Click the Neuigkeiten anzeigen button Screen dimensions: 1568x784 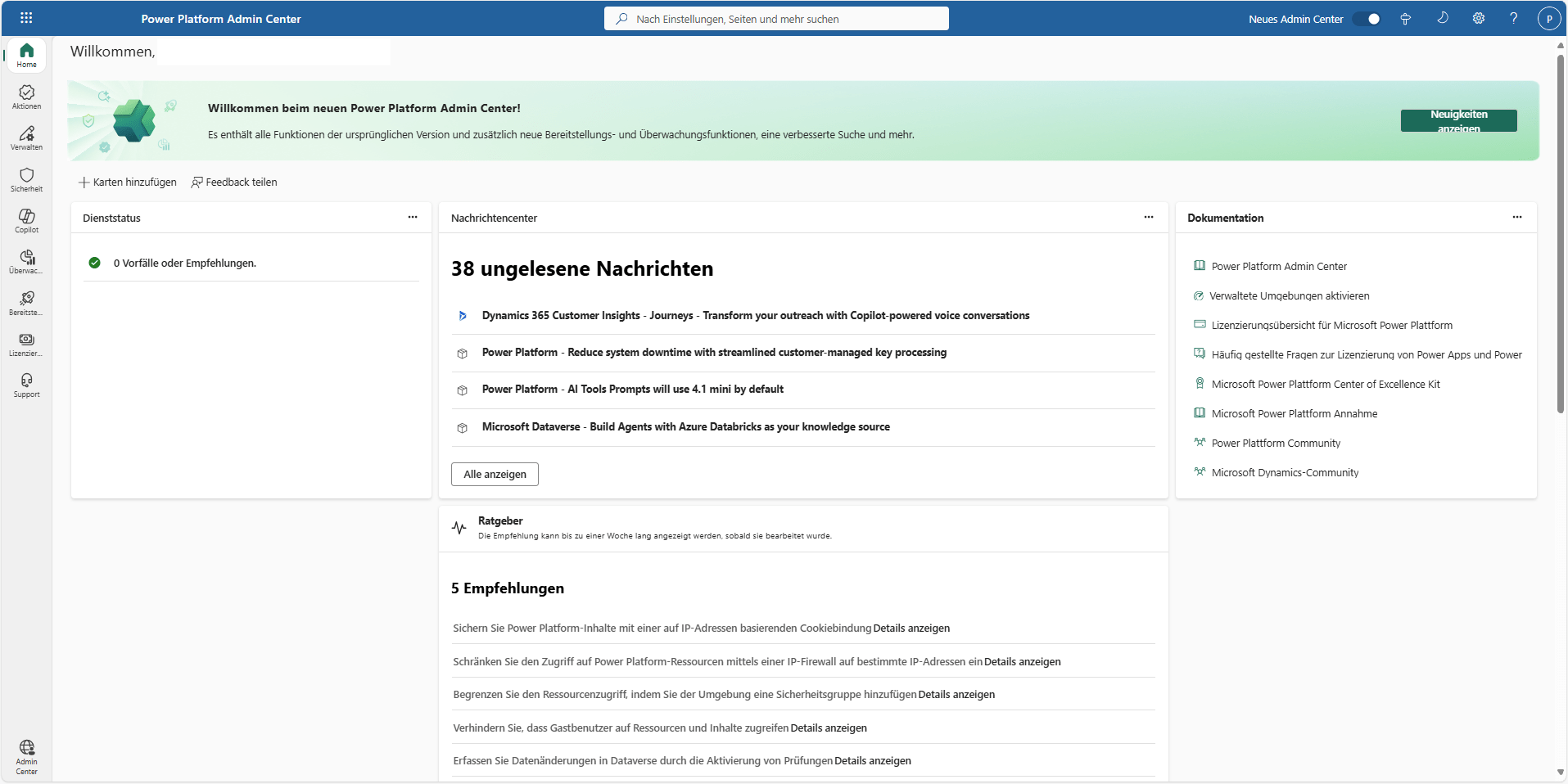1458,121
